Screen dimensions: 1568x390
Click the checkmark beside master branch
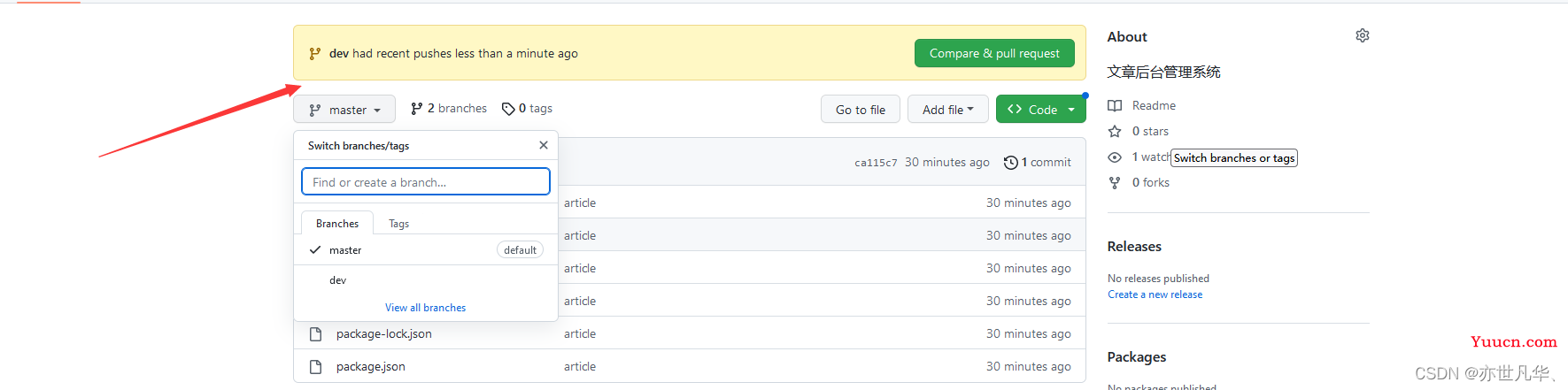[x=315, y=250]
